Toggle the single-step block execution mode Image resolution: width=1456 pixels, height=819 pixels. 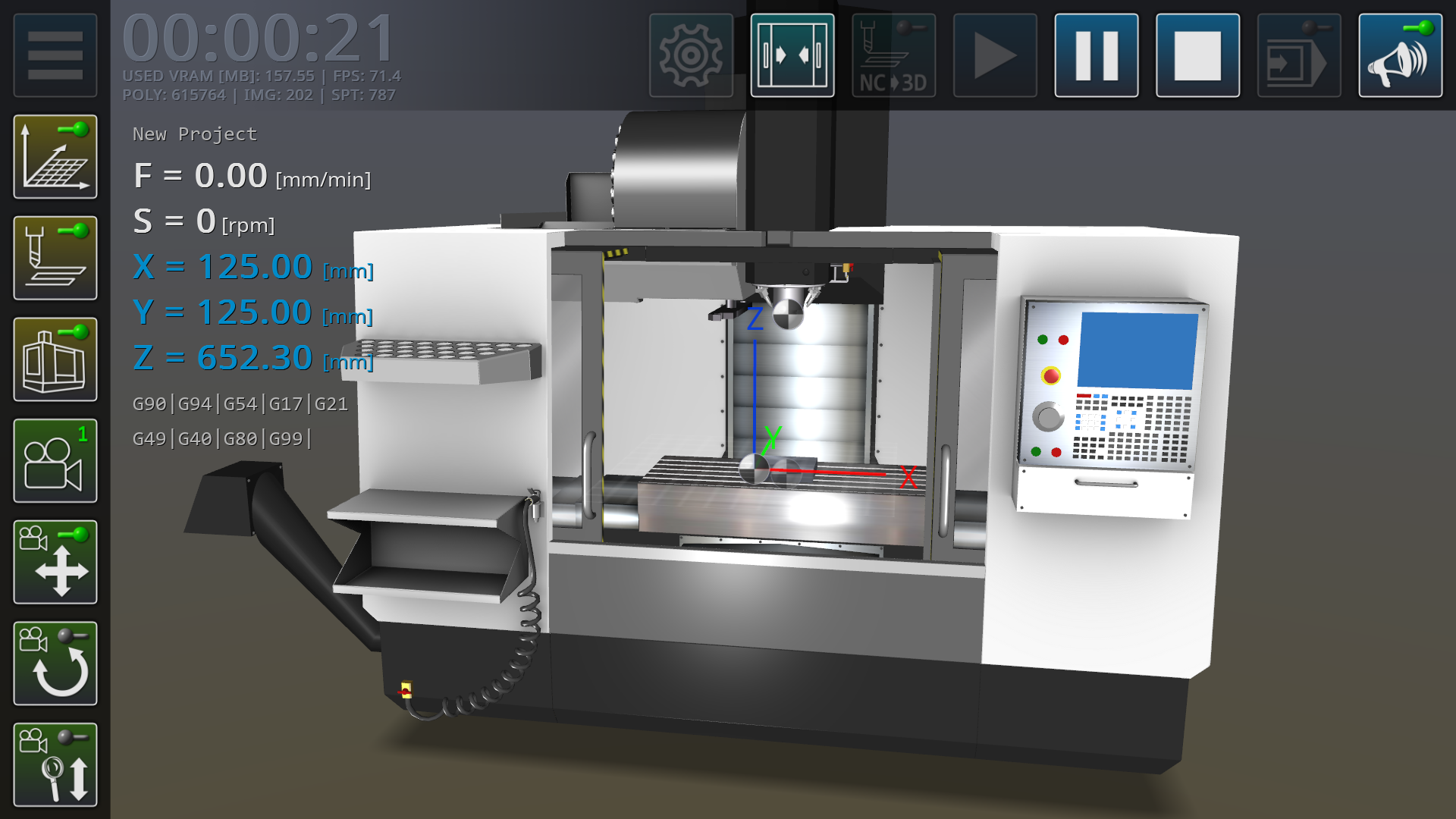point(1299,55)
